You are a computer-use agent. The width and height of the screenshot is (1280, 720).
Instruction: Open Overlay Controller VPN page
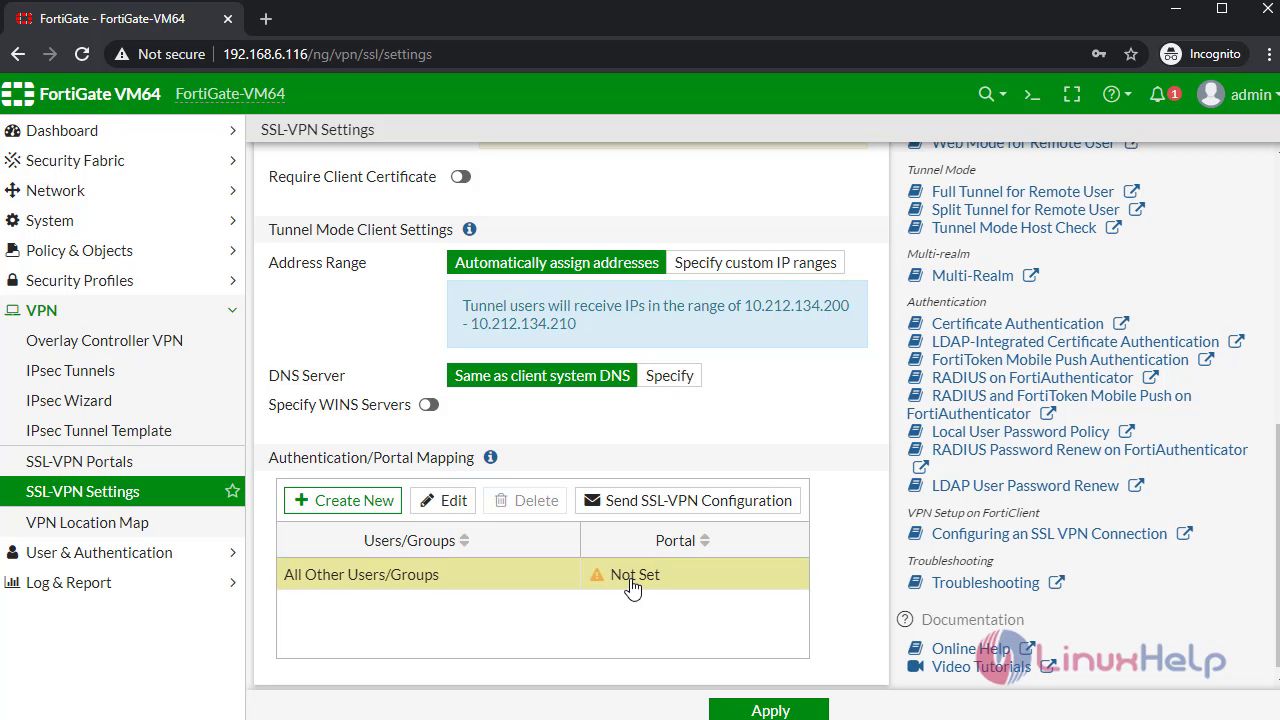[x=104, y=340]
